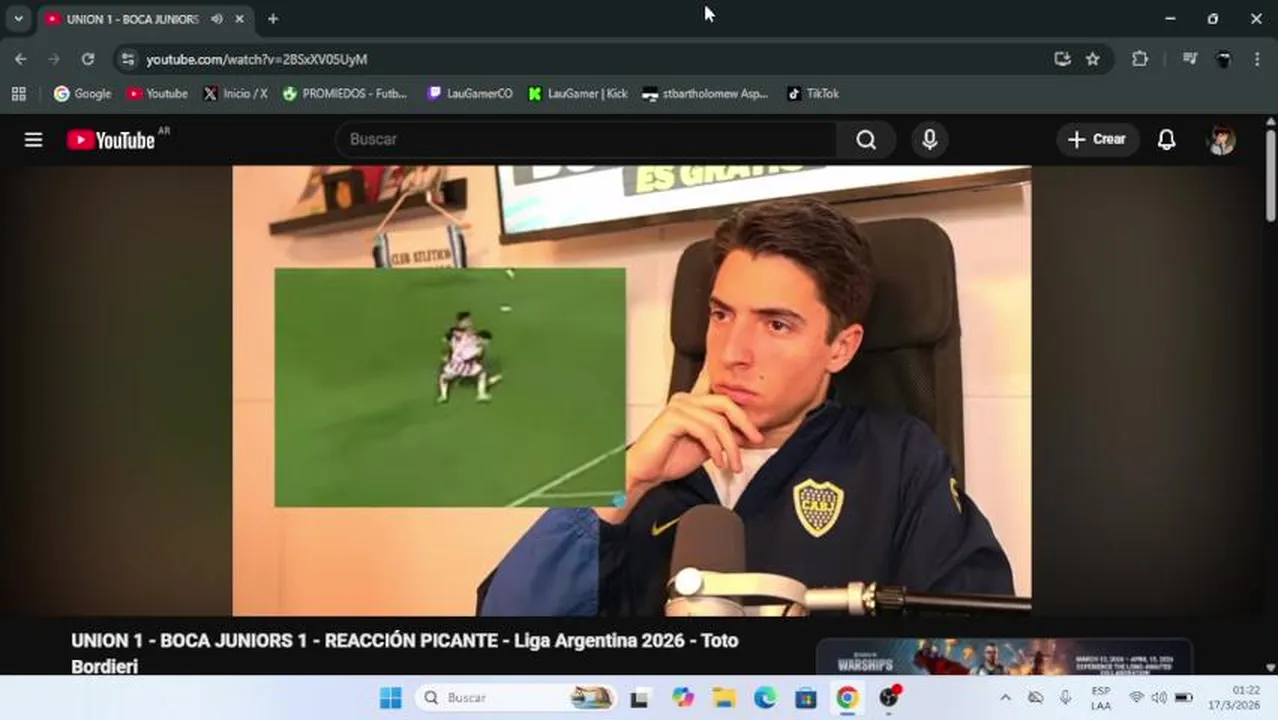
Task: Open the Windows Start menu
Action: (391, 698)
